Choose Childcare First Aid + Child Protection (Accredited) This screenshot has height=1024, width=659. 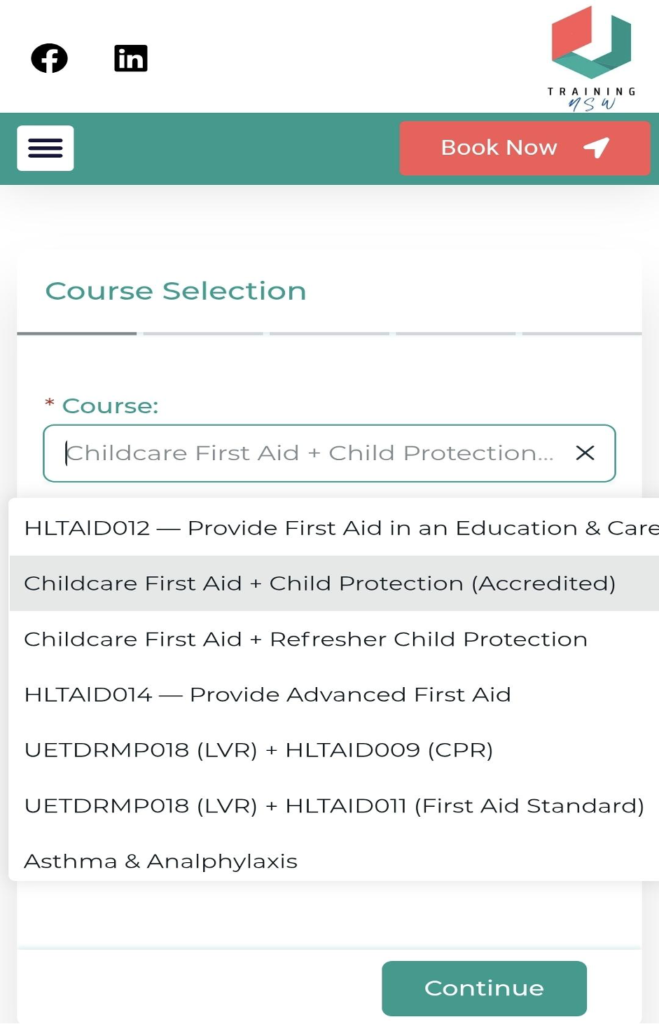pos(320,583)
